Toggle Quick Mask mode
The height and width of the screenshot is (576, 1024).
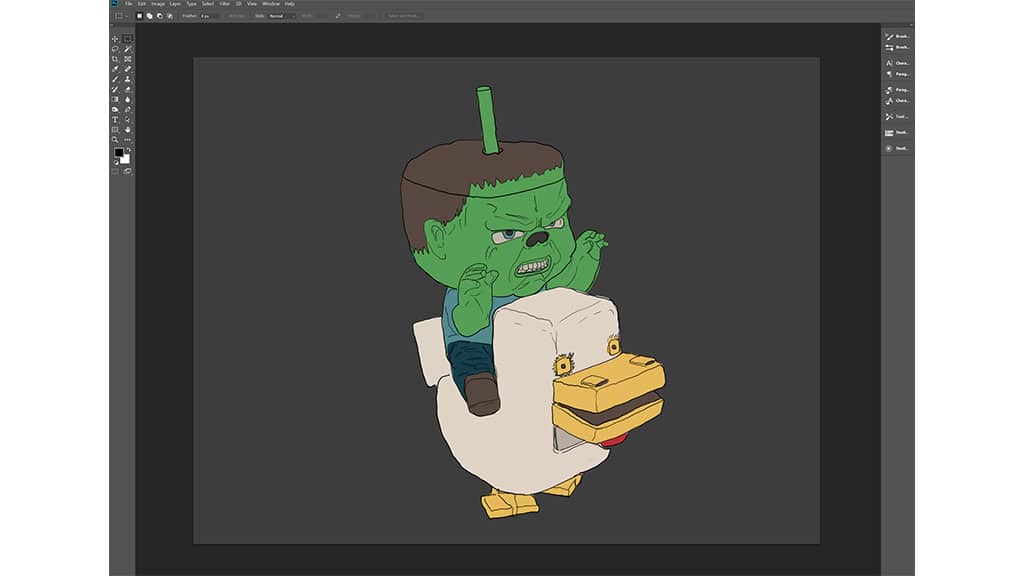[115, 172]
